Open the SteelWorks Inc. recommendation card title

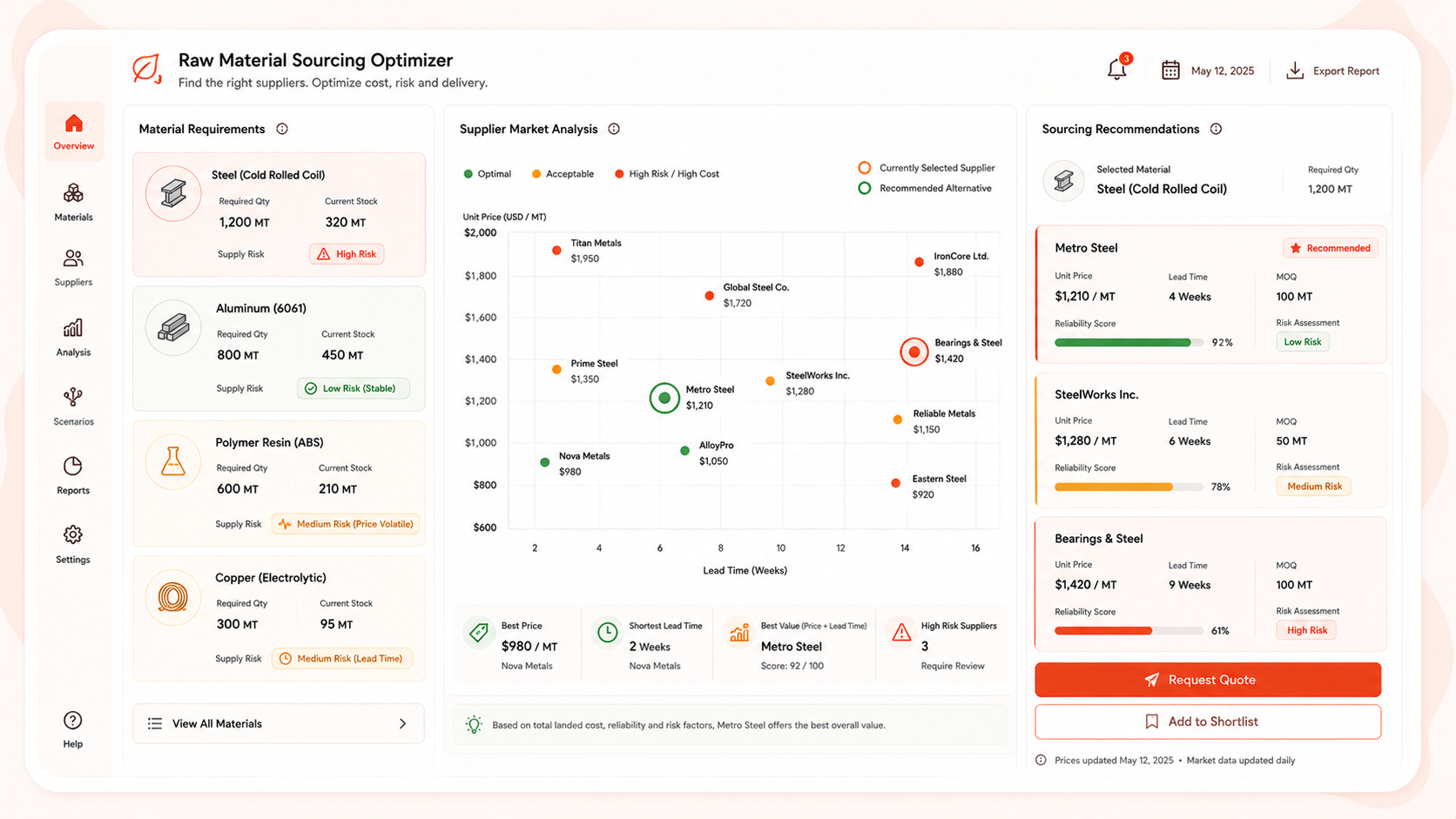coord(1096,394)
